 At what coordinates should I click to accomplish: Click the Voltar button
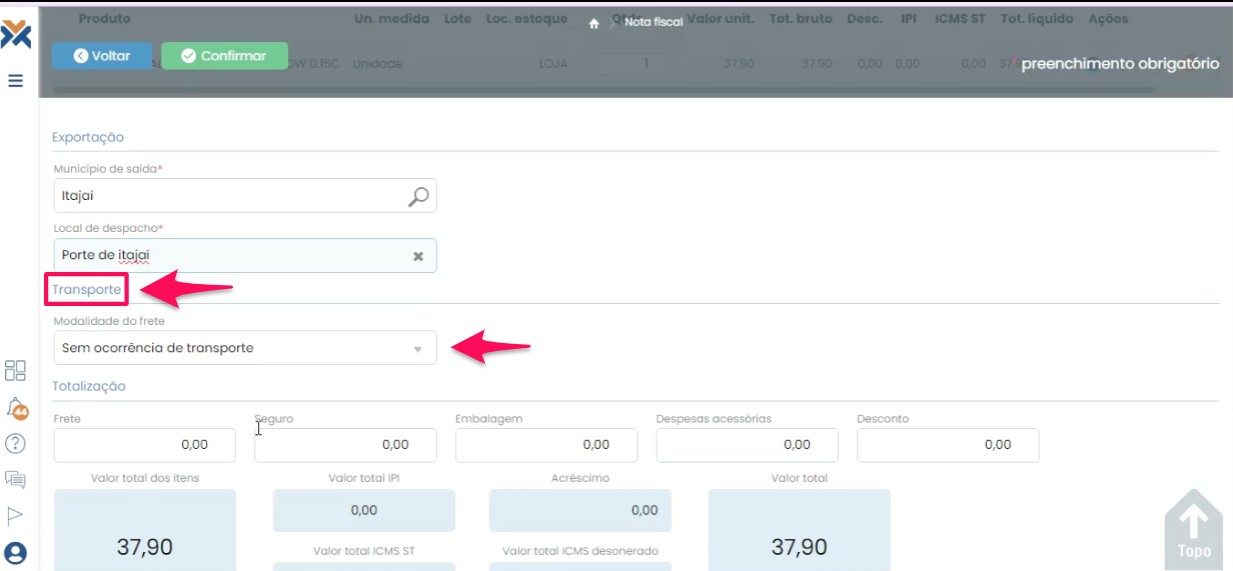click(x=101, y=56)
